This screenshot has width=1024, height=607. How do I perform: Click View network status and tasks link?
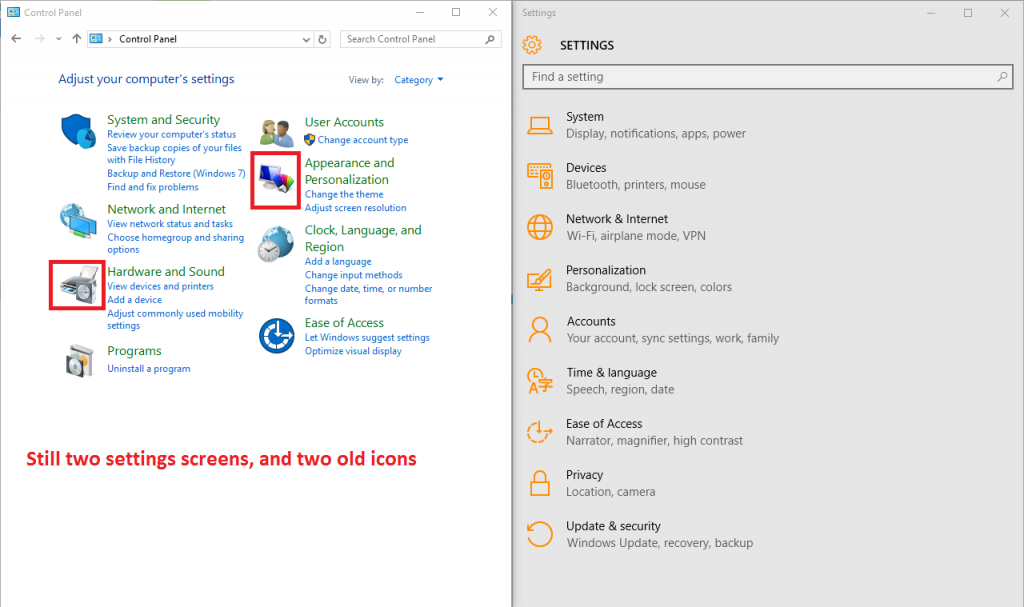(170, 223)
